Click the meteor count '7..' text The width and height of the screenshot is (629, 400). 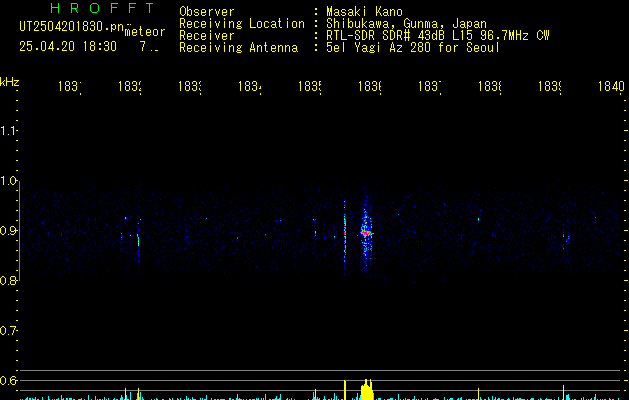click(149, 47)
